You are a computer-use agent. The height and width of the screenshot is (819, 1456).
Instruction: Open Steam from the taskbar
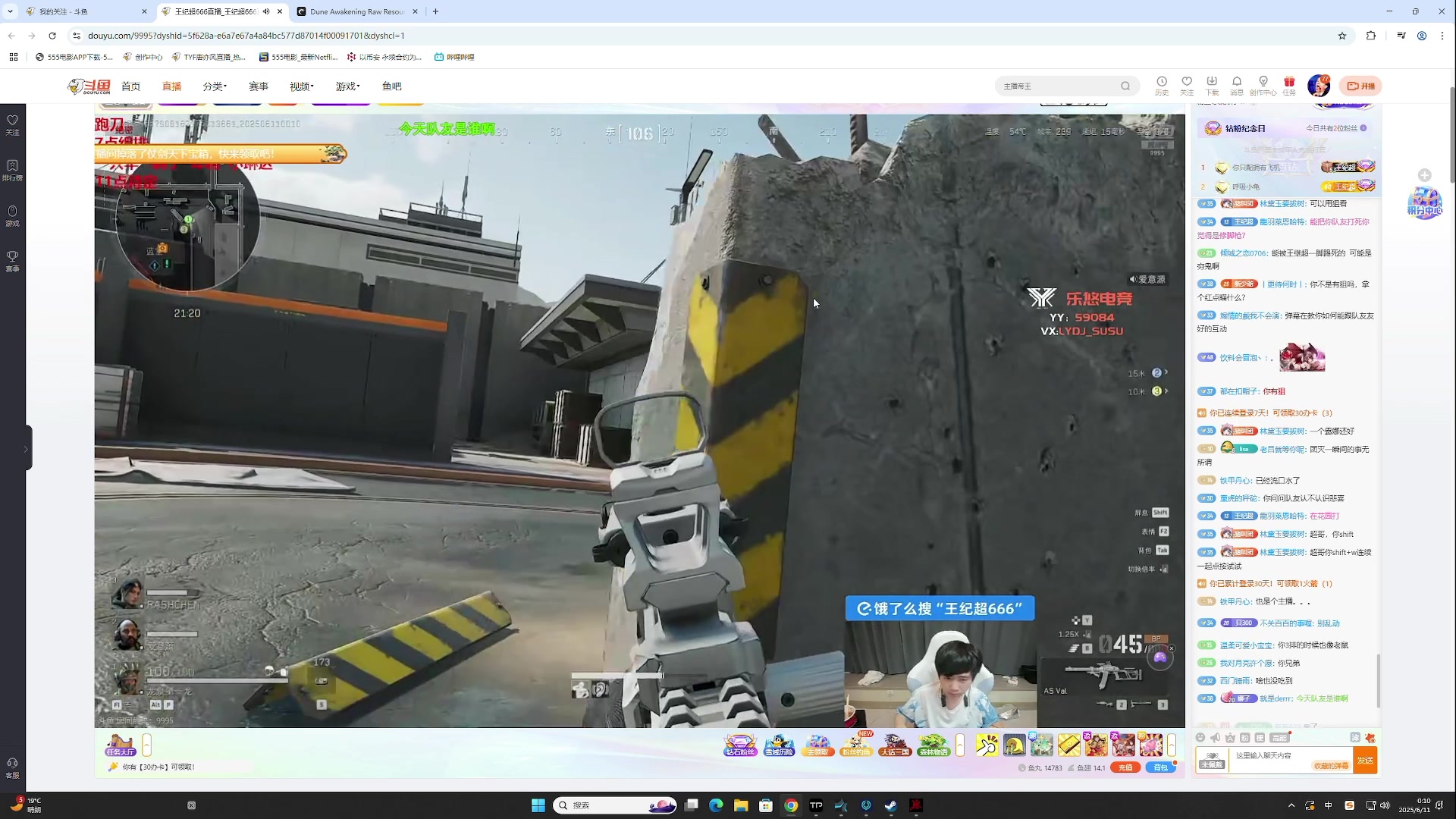891,805
